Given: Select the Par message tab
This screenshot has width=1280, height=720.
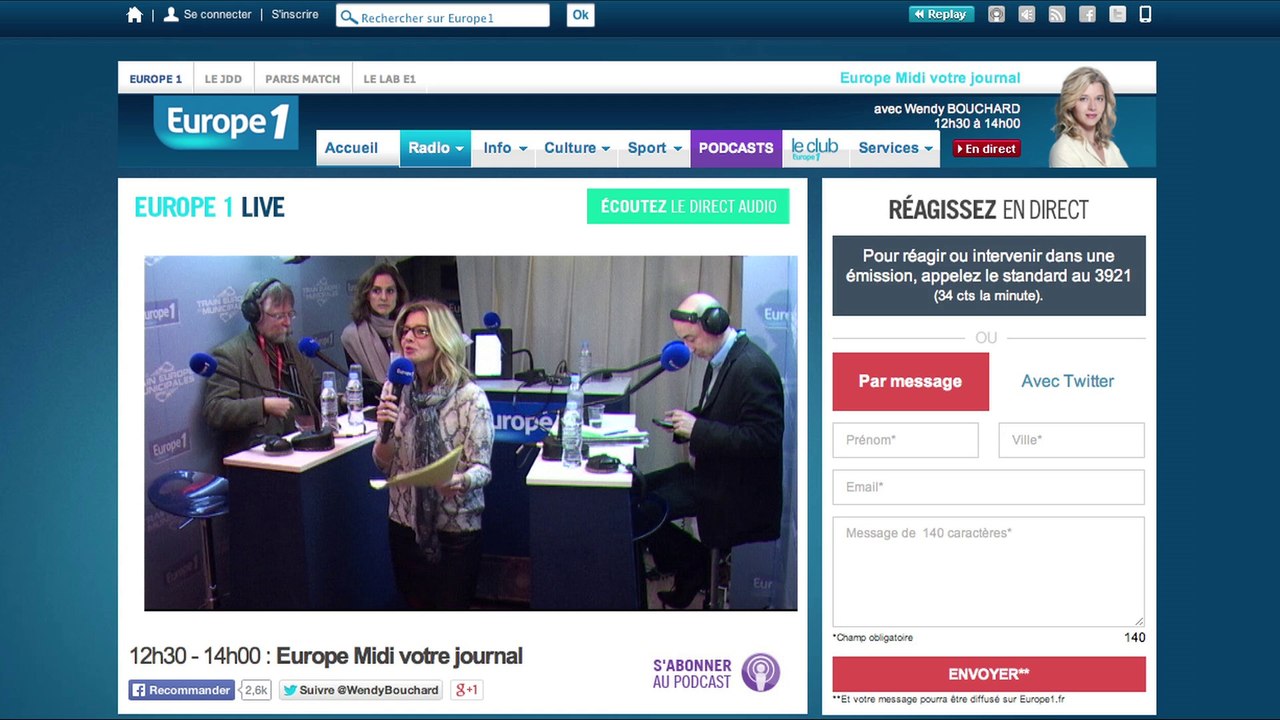Looking at the screenshot, I should click(x=910, y=381).
